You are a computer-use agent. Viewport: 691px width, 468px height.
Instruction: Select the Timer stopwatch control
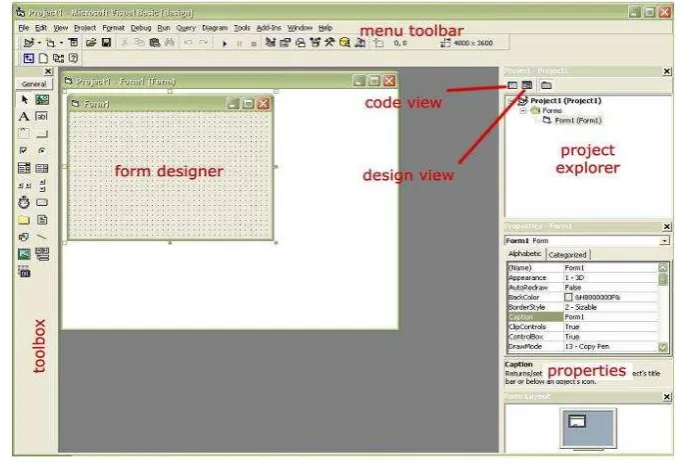point(24,203)
